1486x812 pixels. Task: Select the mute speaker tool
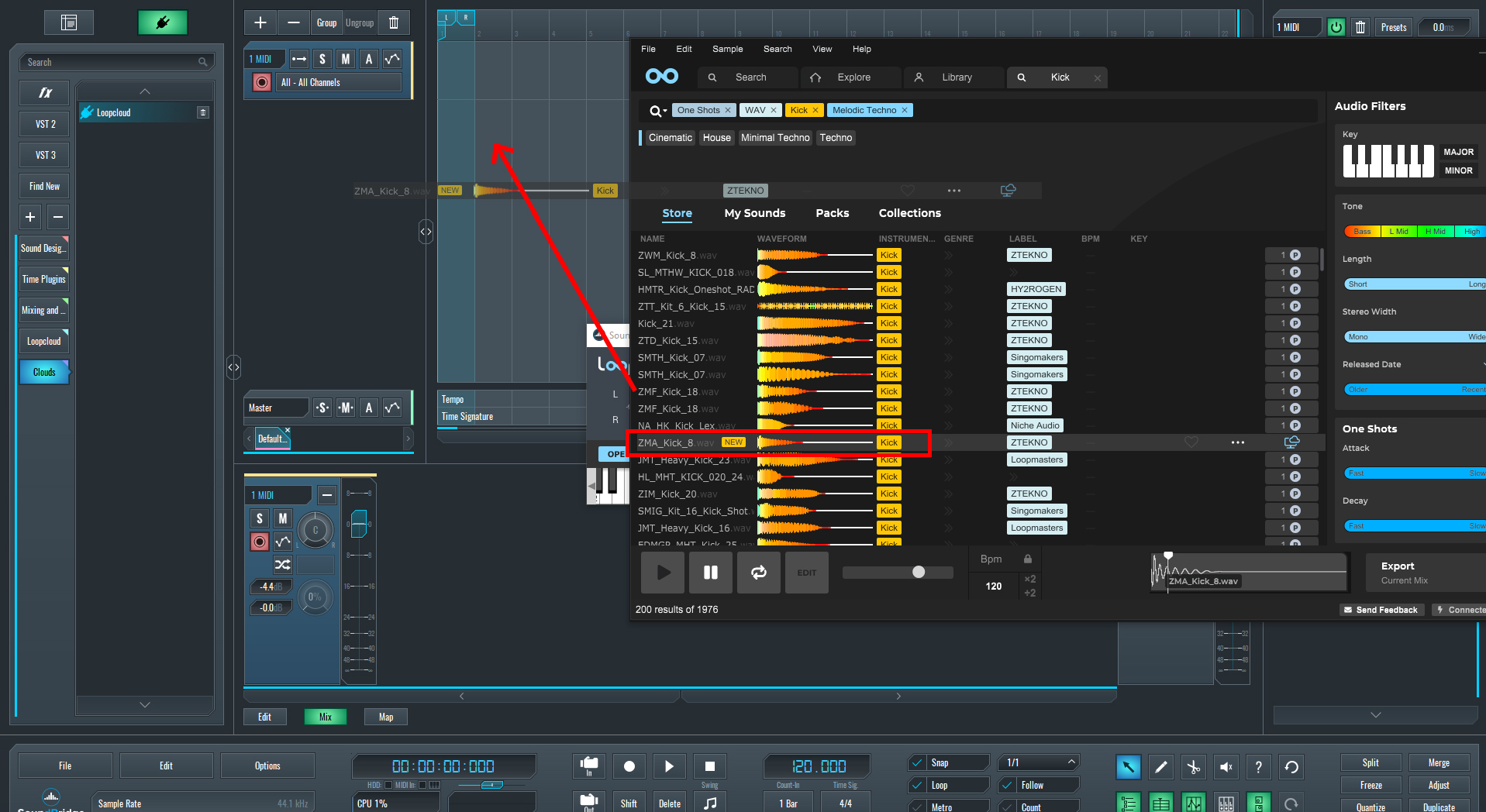point(1226,767)
